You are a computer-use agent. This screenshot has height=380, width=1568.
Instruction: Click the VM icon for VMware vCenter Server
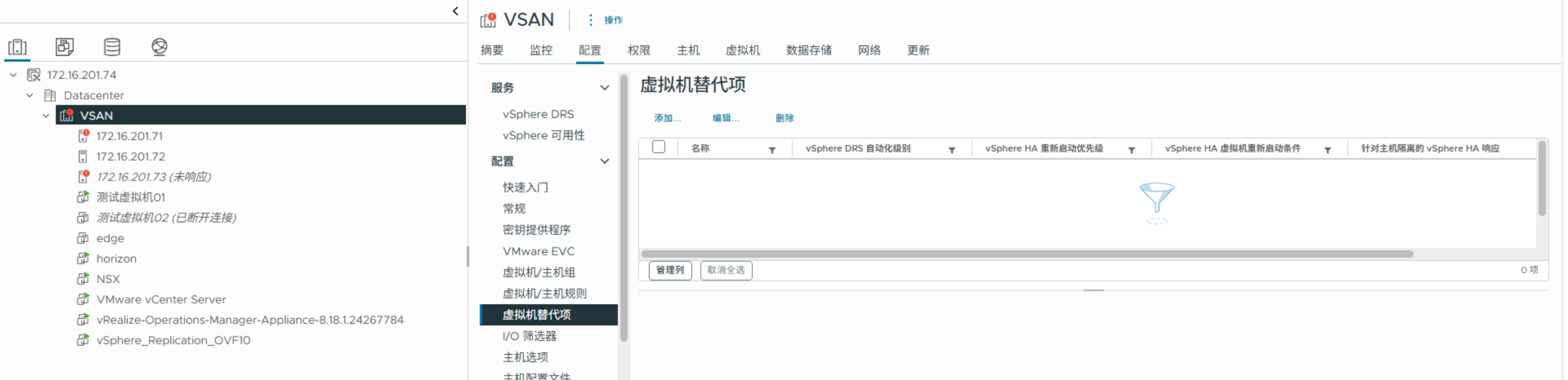pyautogui.click(x=83, y=299)
